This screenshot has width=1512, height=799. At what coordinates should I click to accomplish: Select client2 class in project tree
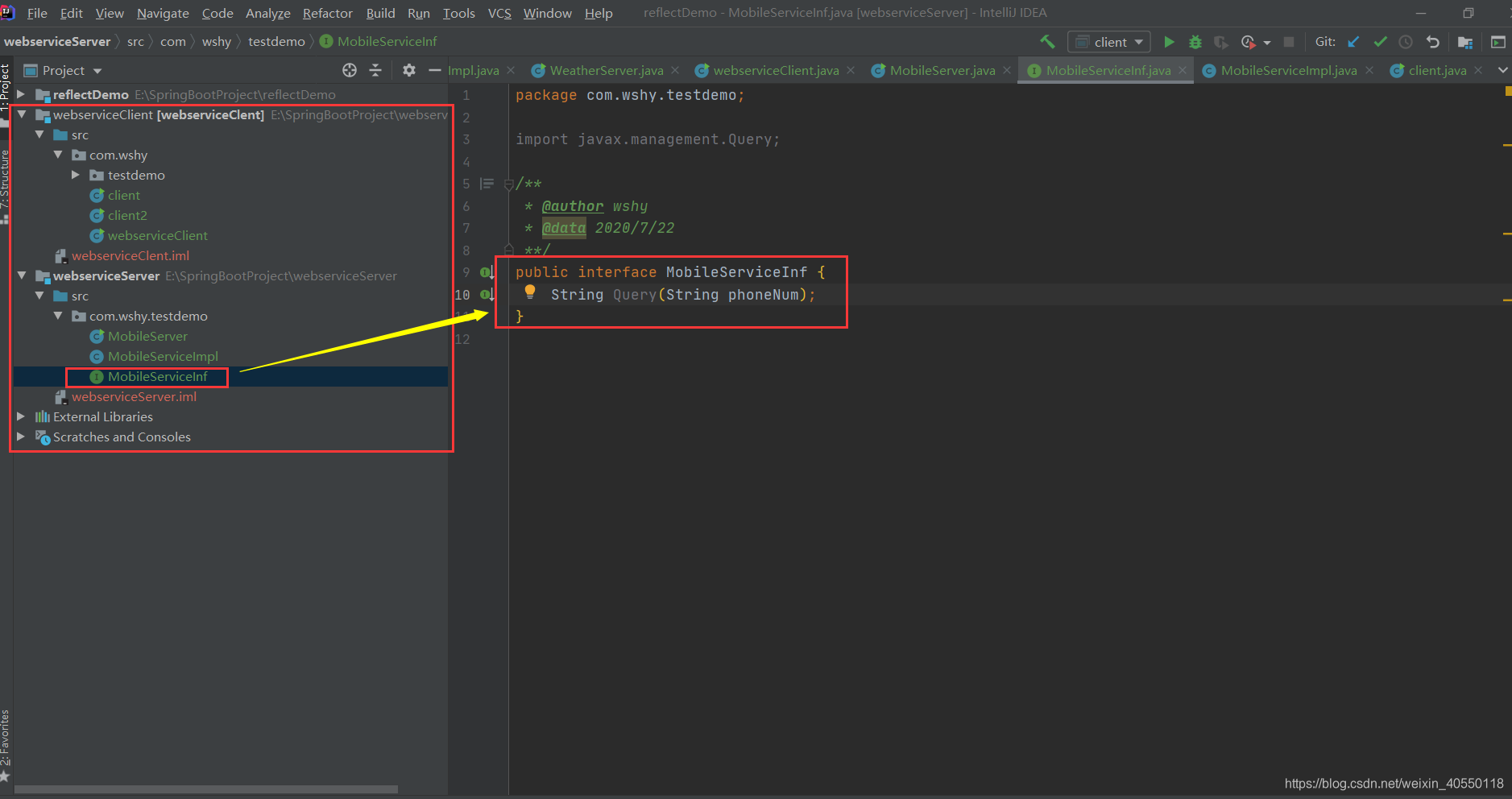pyautogui.click(x=127, y=215)
